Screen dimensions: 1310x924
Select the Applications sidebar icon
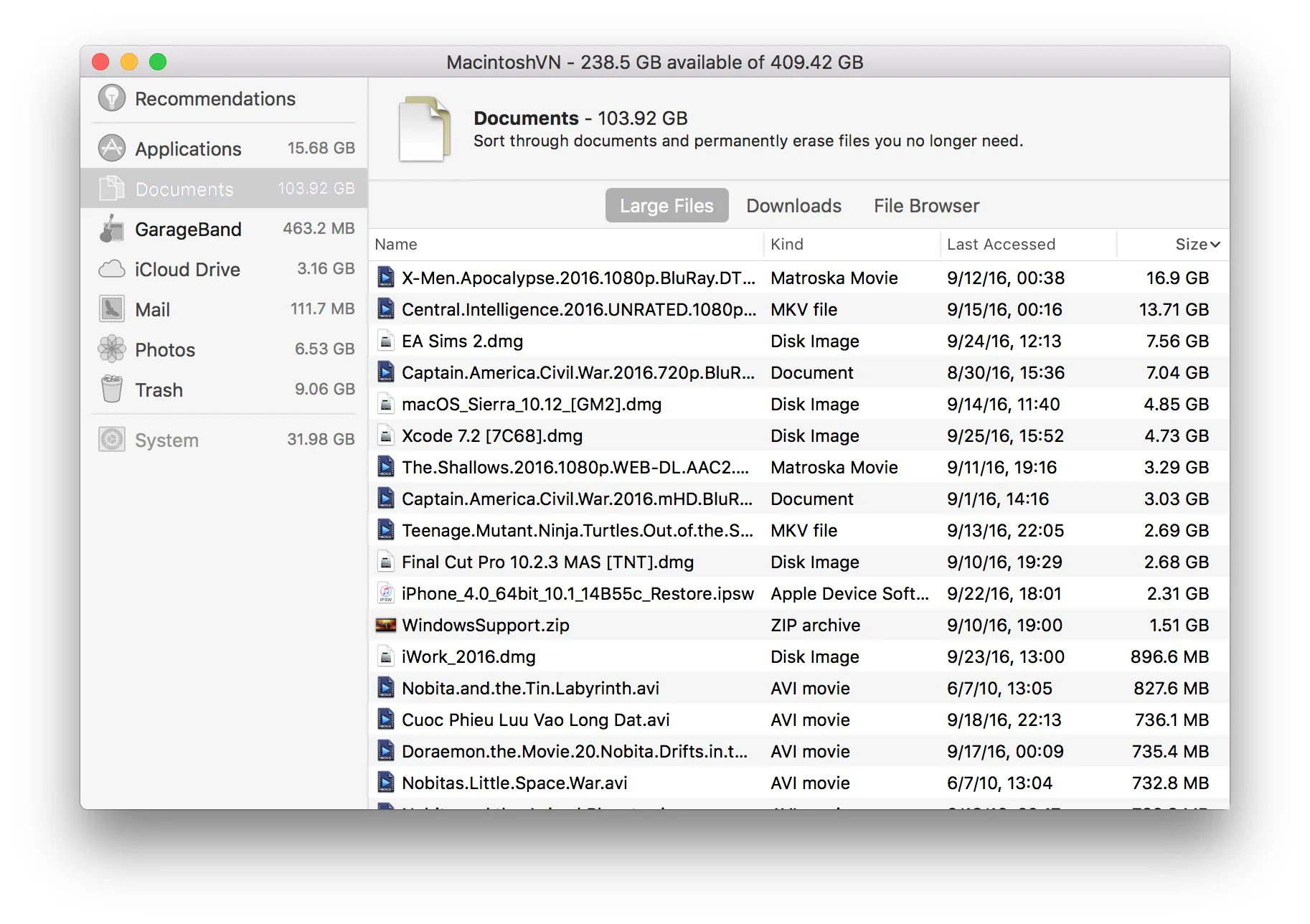coord(112,148)
